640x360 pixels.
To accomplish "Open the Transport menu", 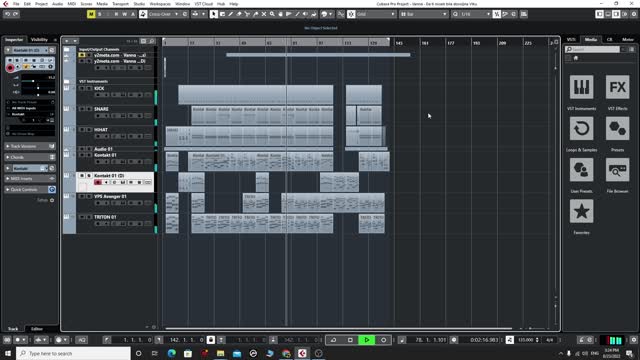I will pyautogui.click(x=120, y=4).
